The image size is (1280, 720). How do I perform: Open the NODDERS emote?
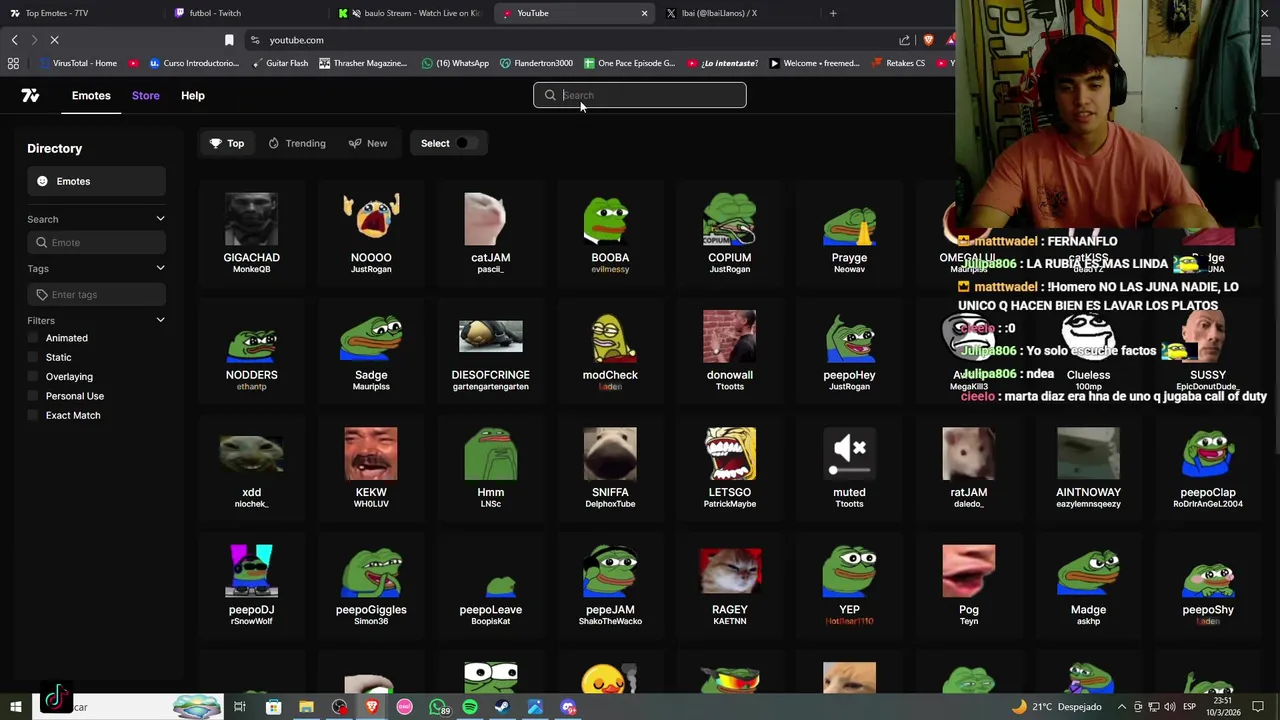tap(251, 350)
